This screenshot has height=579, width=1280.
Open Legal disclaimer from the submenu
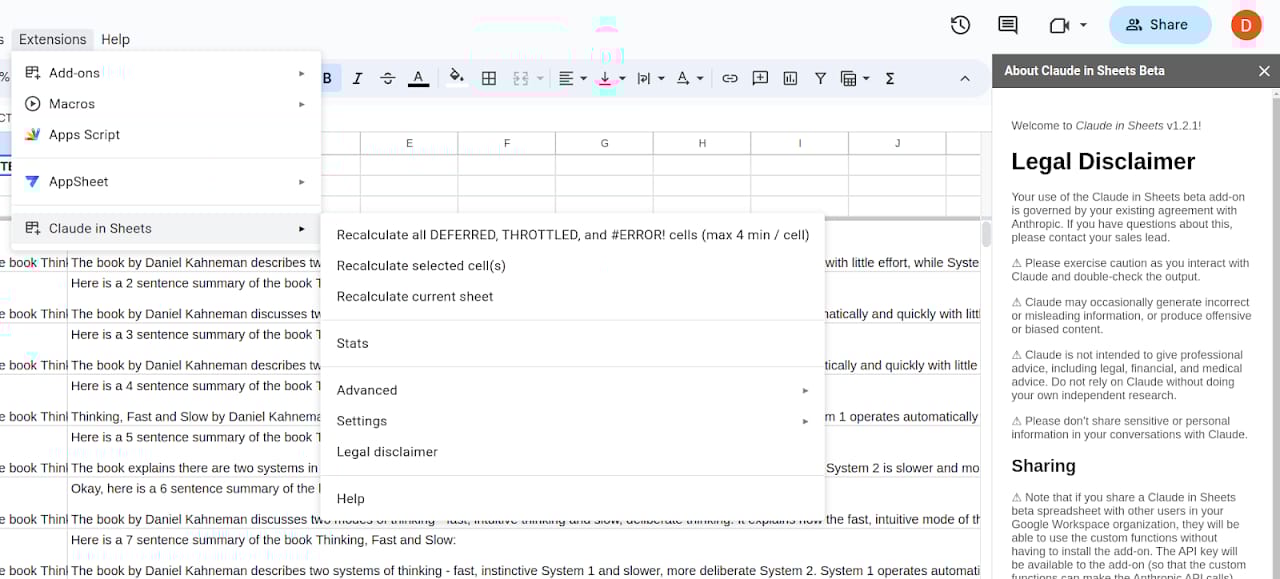click(573, 452)
